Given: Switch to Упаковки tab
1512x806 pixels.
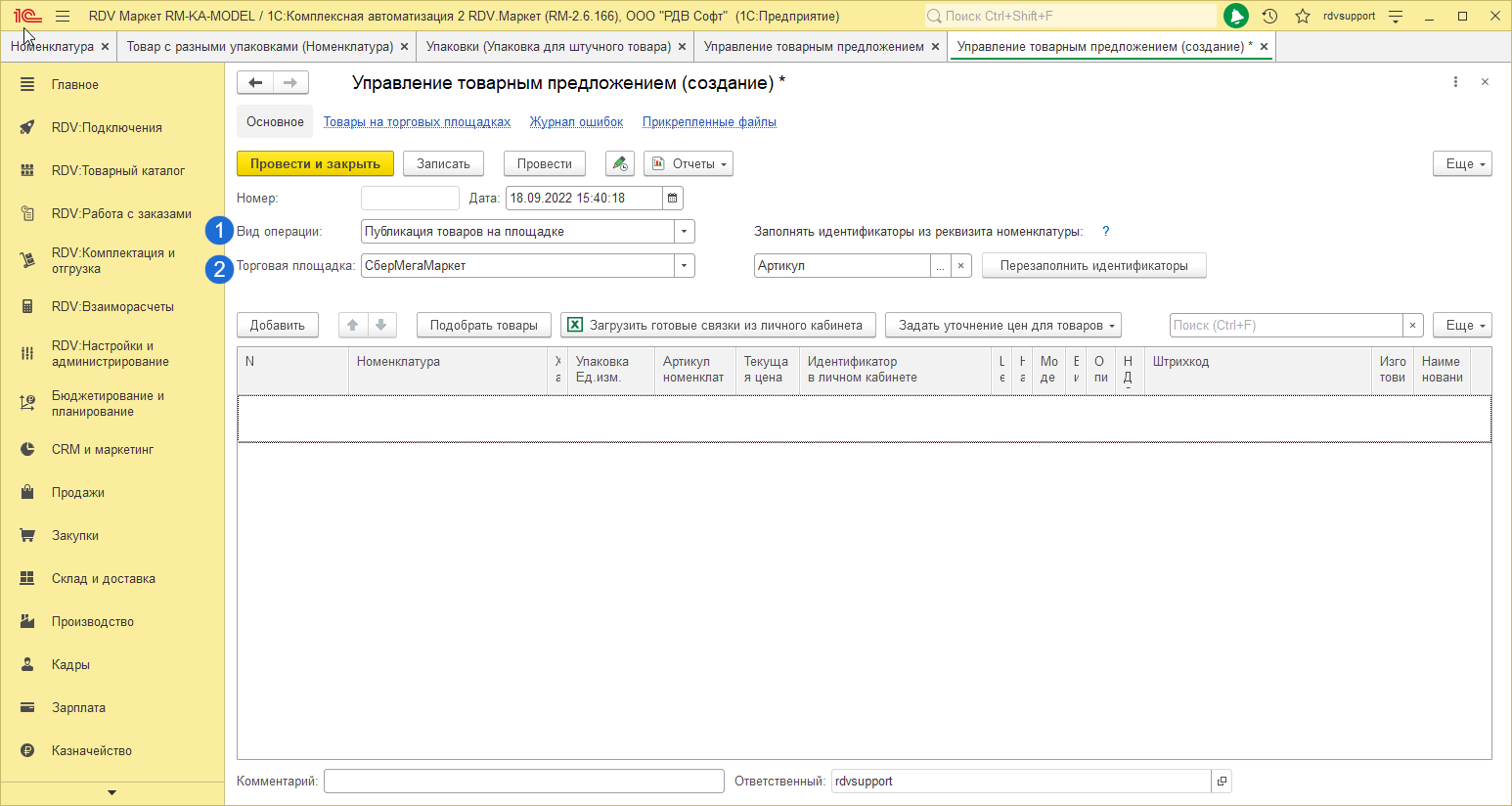Looking at the screenshot, I should tap(549, 47).
